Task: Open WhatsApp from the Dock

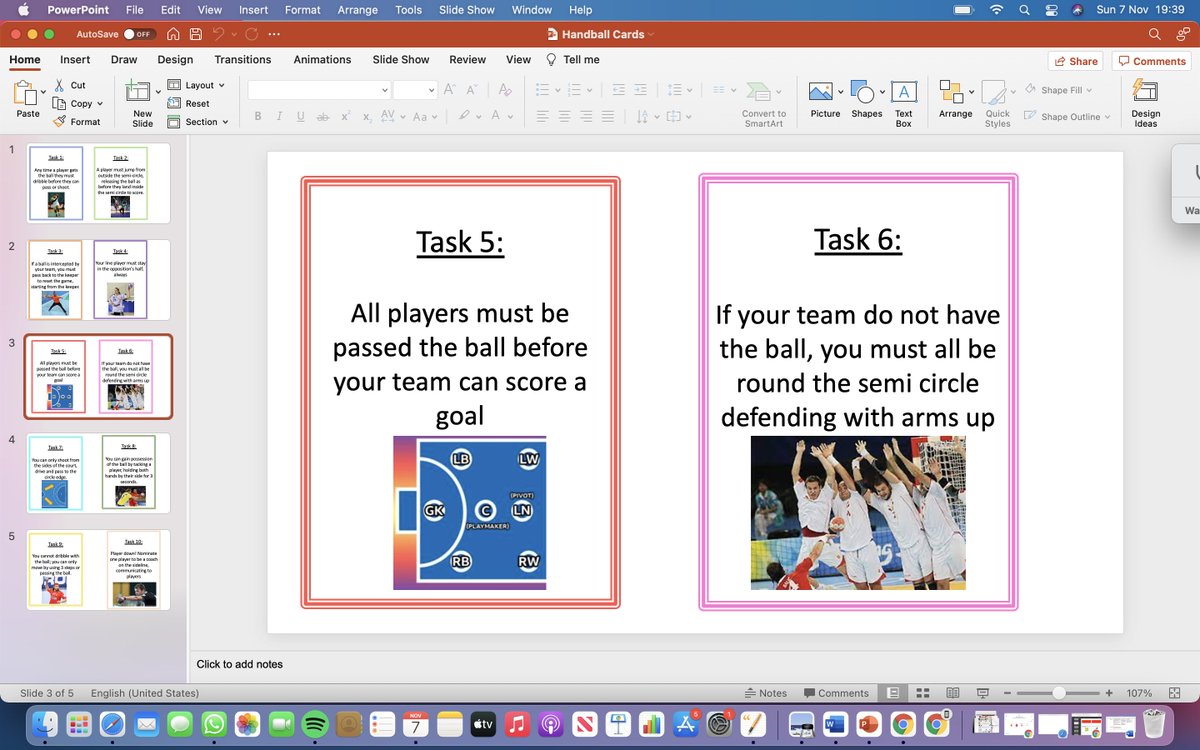Action: pos(214,723)
